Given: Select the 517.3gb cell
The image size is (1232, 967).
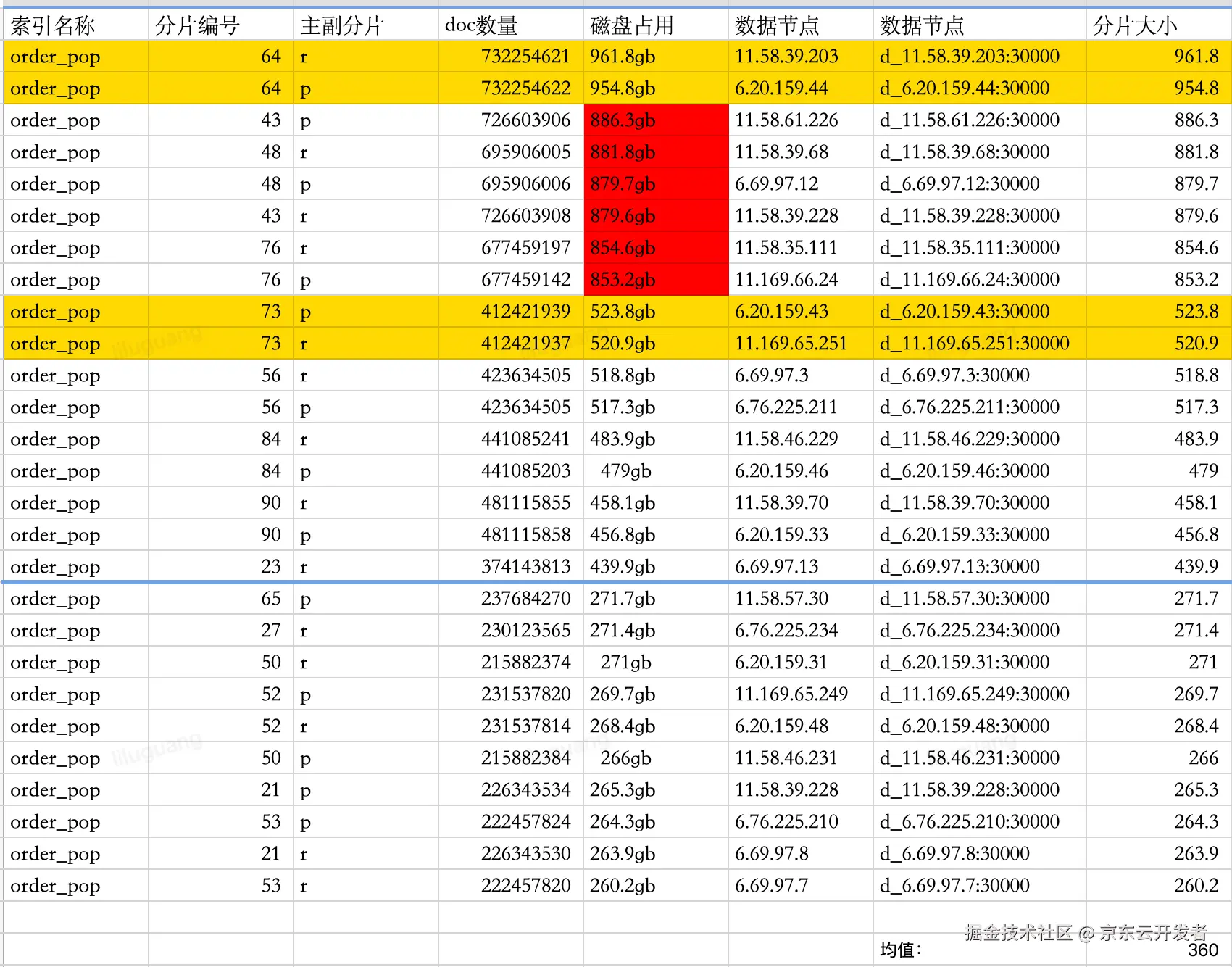Looking at the screenshot, I should [x=656, y=407].
